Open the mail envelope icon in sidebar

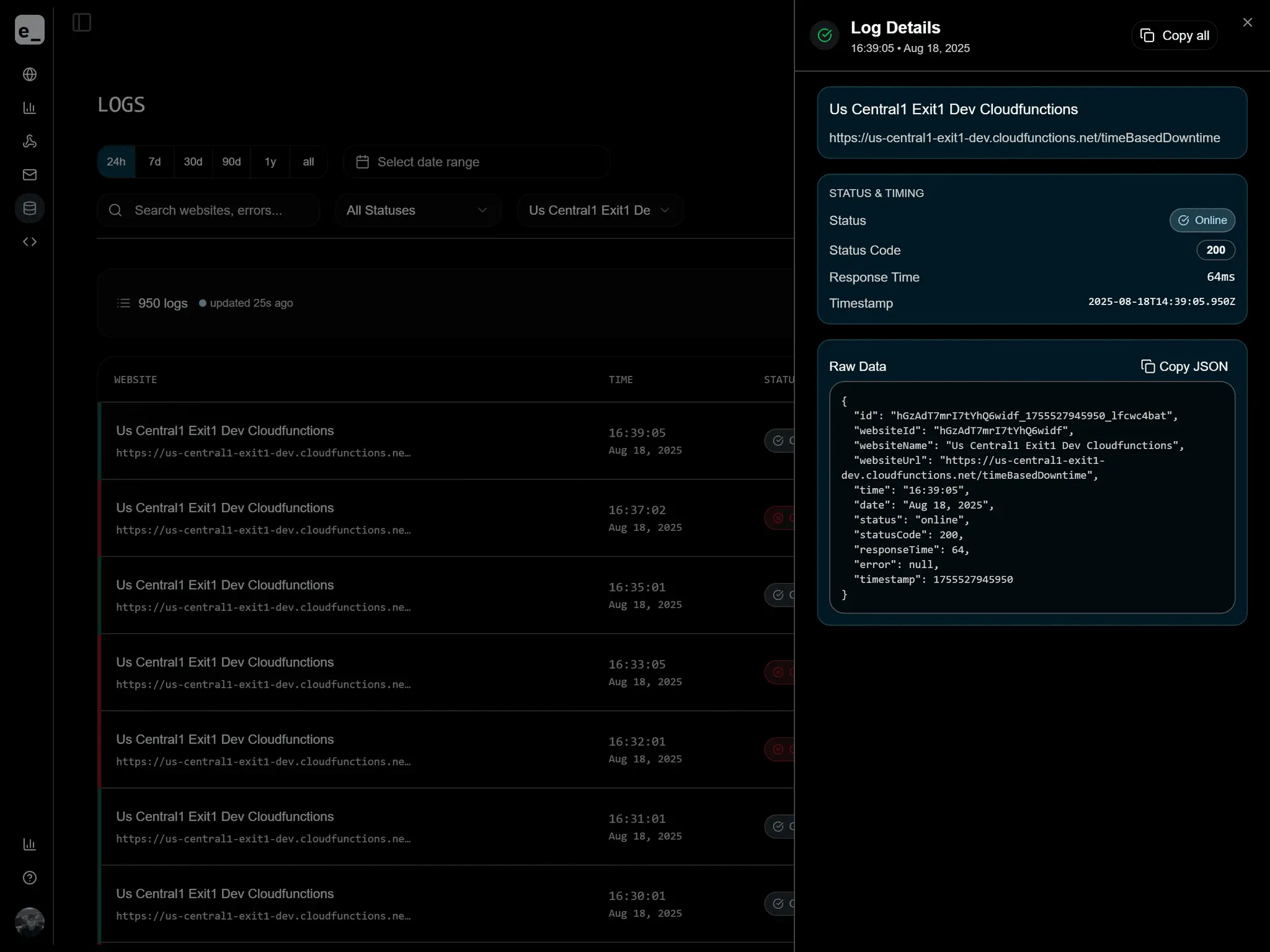[29, 175]
